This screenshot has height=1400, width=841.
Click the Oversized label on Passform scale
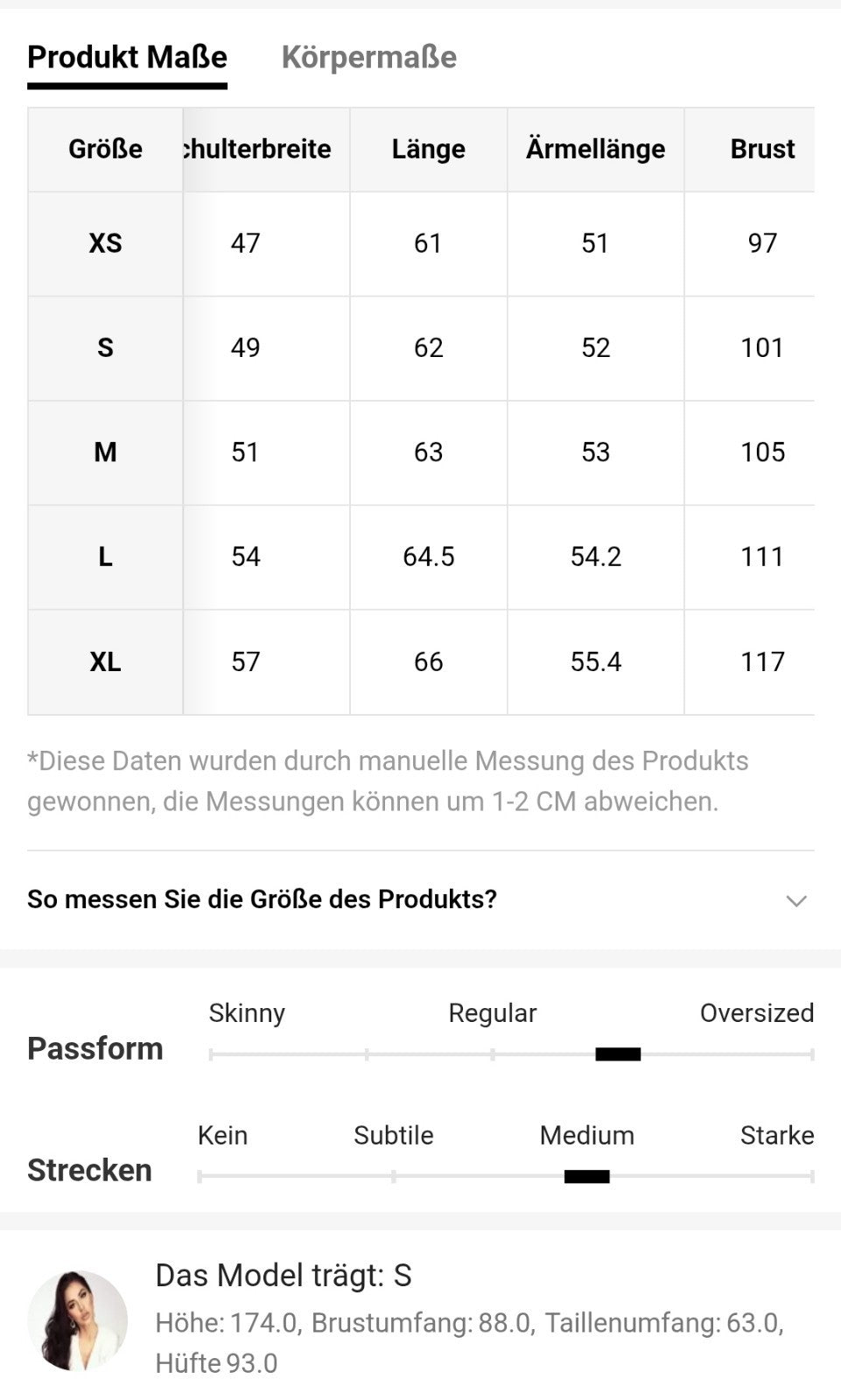click(756, 1013)
